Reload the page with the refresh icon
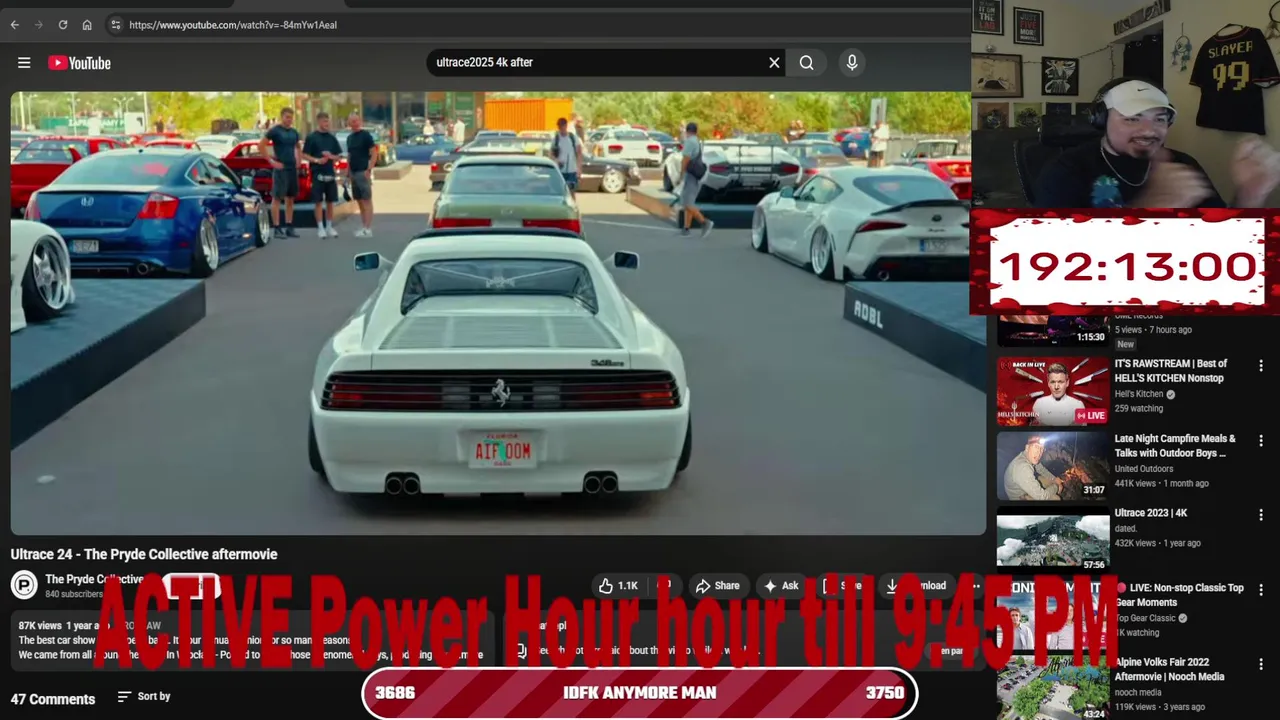The width and height of the screenshot is (1280, 720). (x=62, y=25)
